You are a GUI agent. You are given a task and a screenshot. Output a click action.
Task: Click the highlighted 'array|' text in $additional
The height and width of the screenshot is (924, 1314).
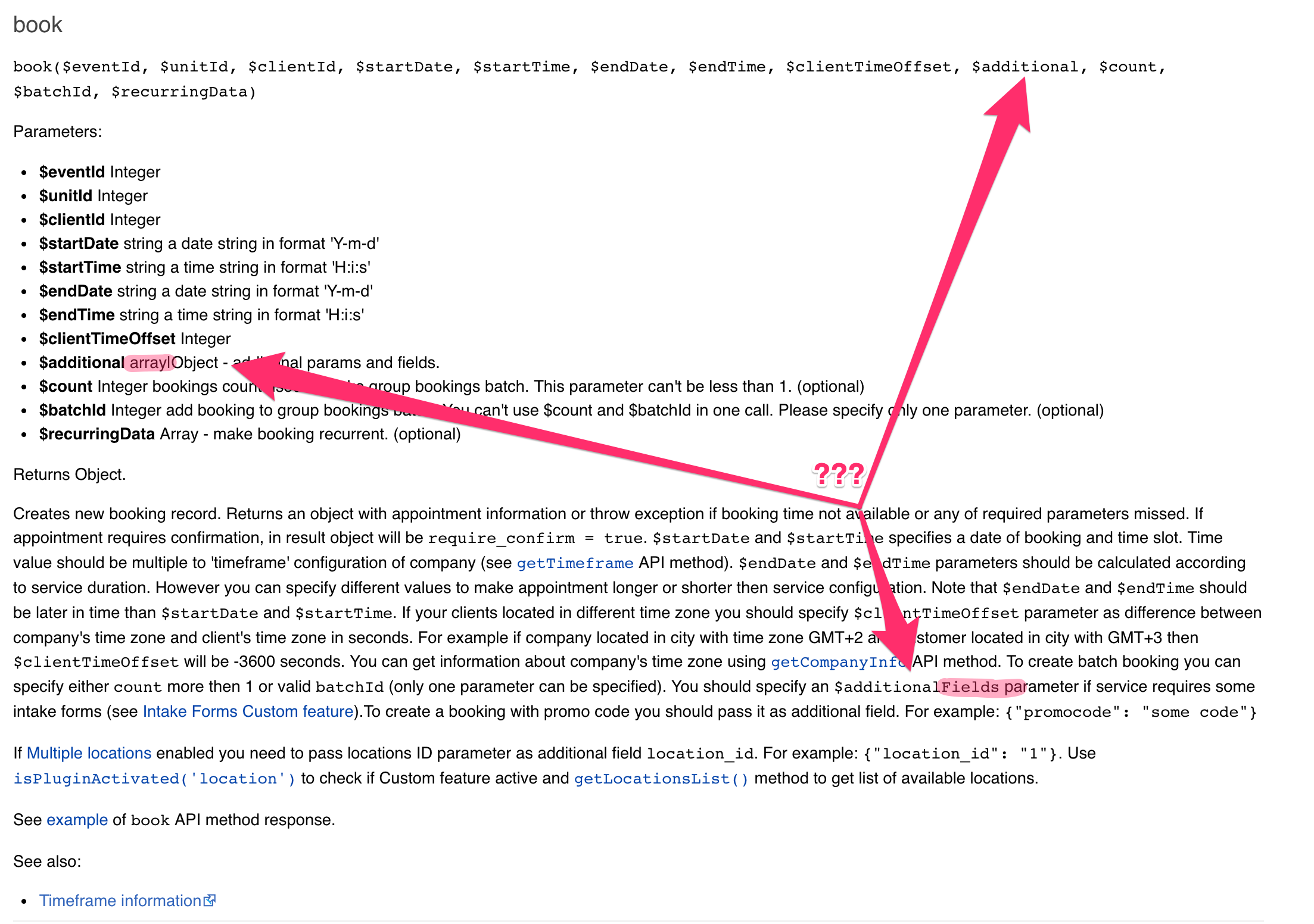(151, 363)
